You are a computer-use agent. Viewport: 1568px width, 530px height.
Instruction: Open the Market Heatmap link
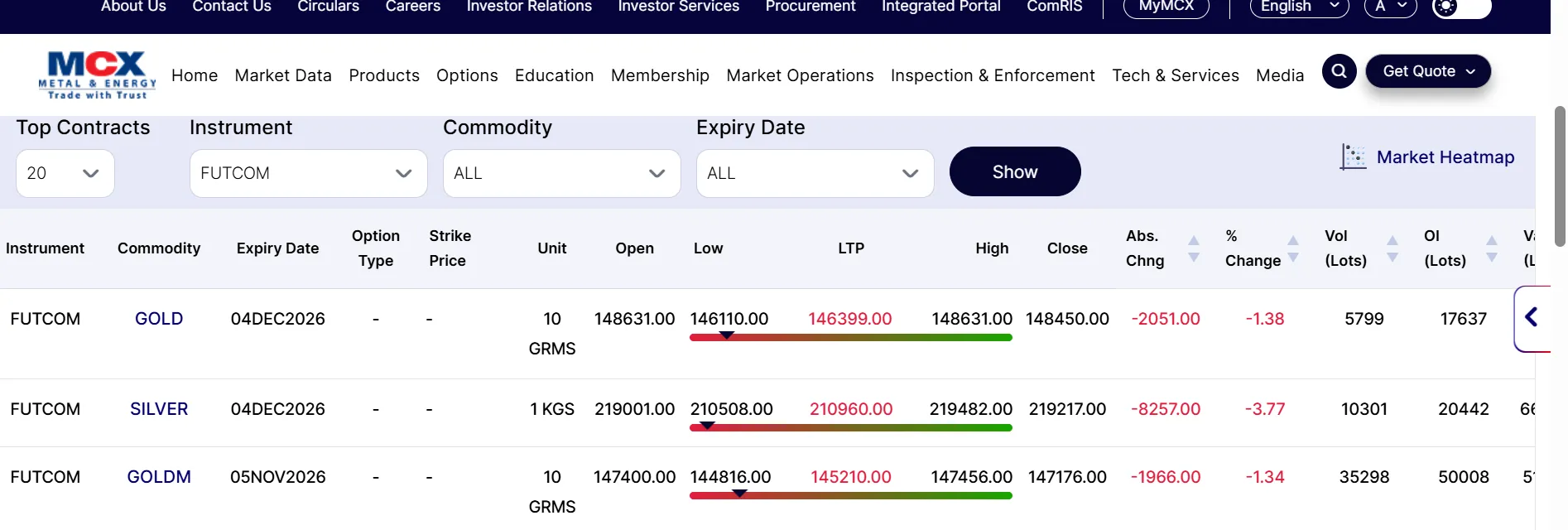[1445, 157]
